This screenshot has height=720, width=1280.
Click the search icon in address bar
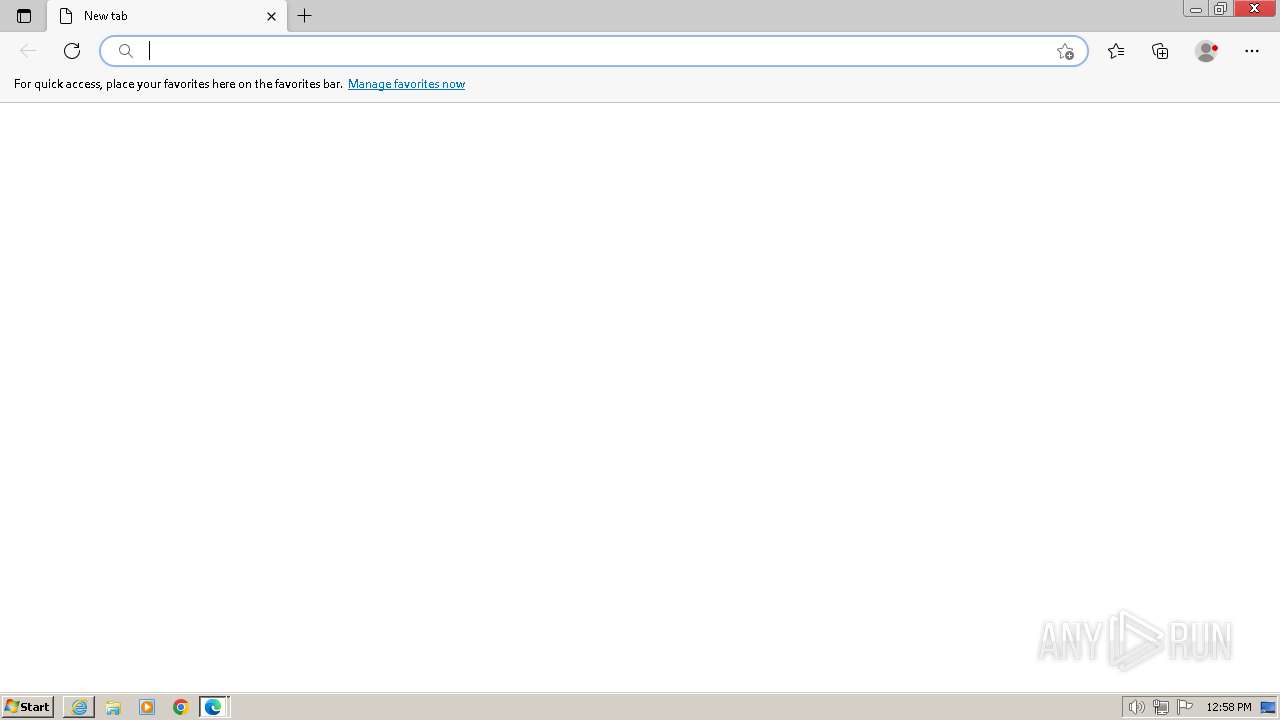(126, 51)
